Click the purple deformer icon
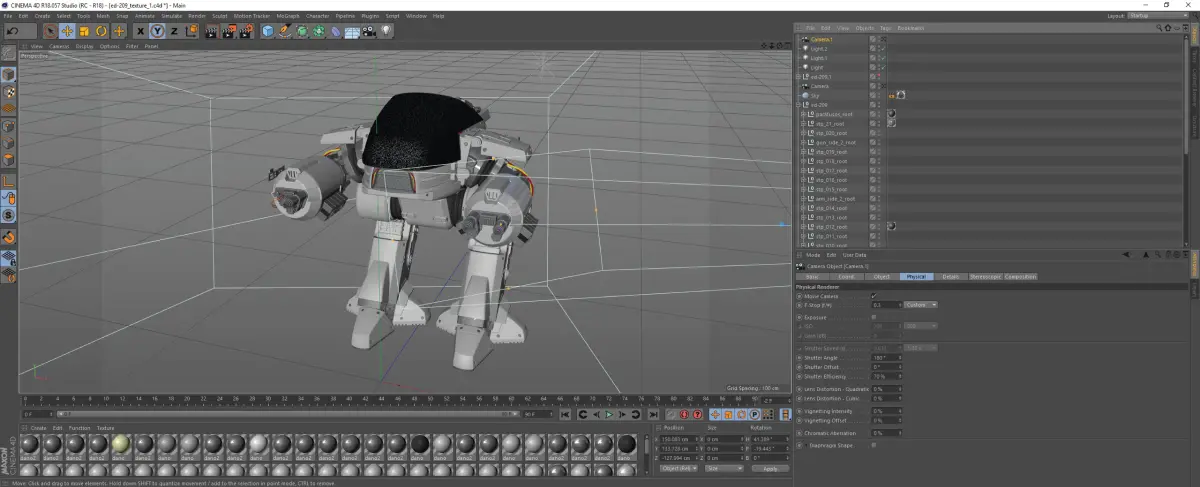Image resolution: width=1200 pixels, height=487 pixels. point(336,31)
